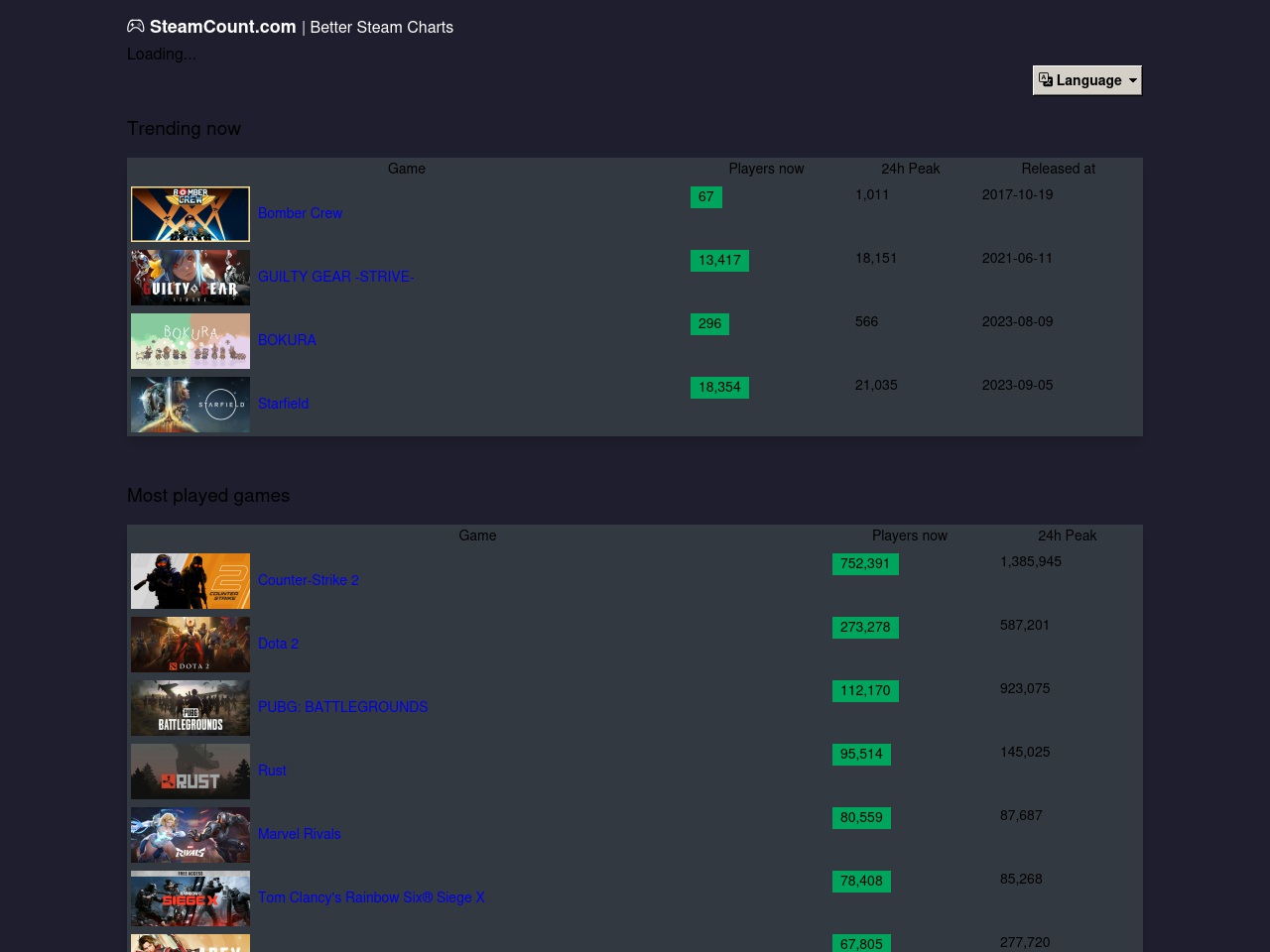
Task: Click Rainbow Six Siege X thumbnail
Action: point(190,898)
